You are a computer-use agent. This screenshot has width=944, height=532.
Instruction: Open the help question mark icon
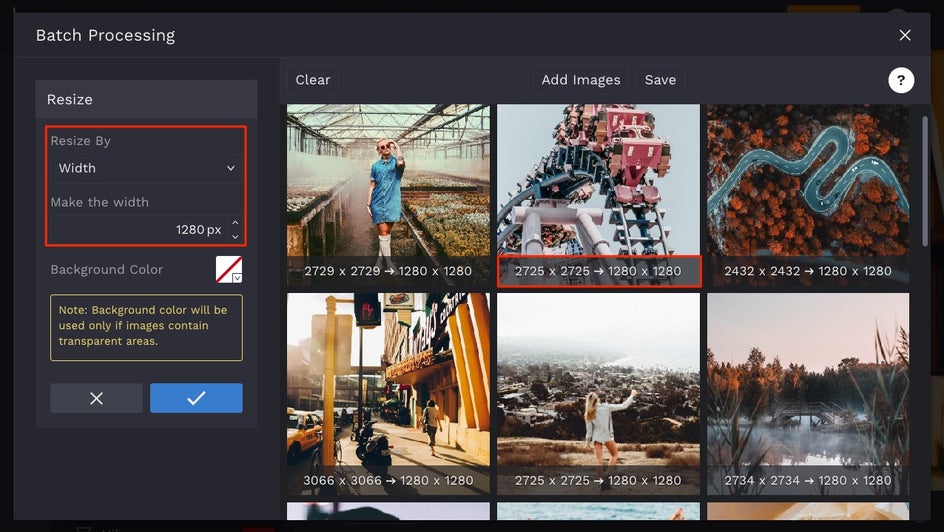901,80
